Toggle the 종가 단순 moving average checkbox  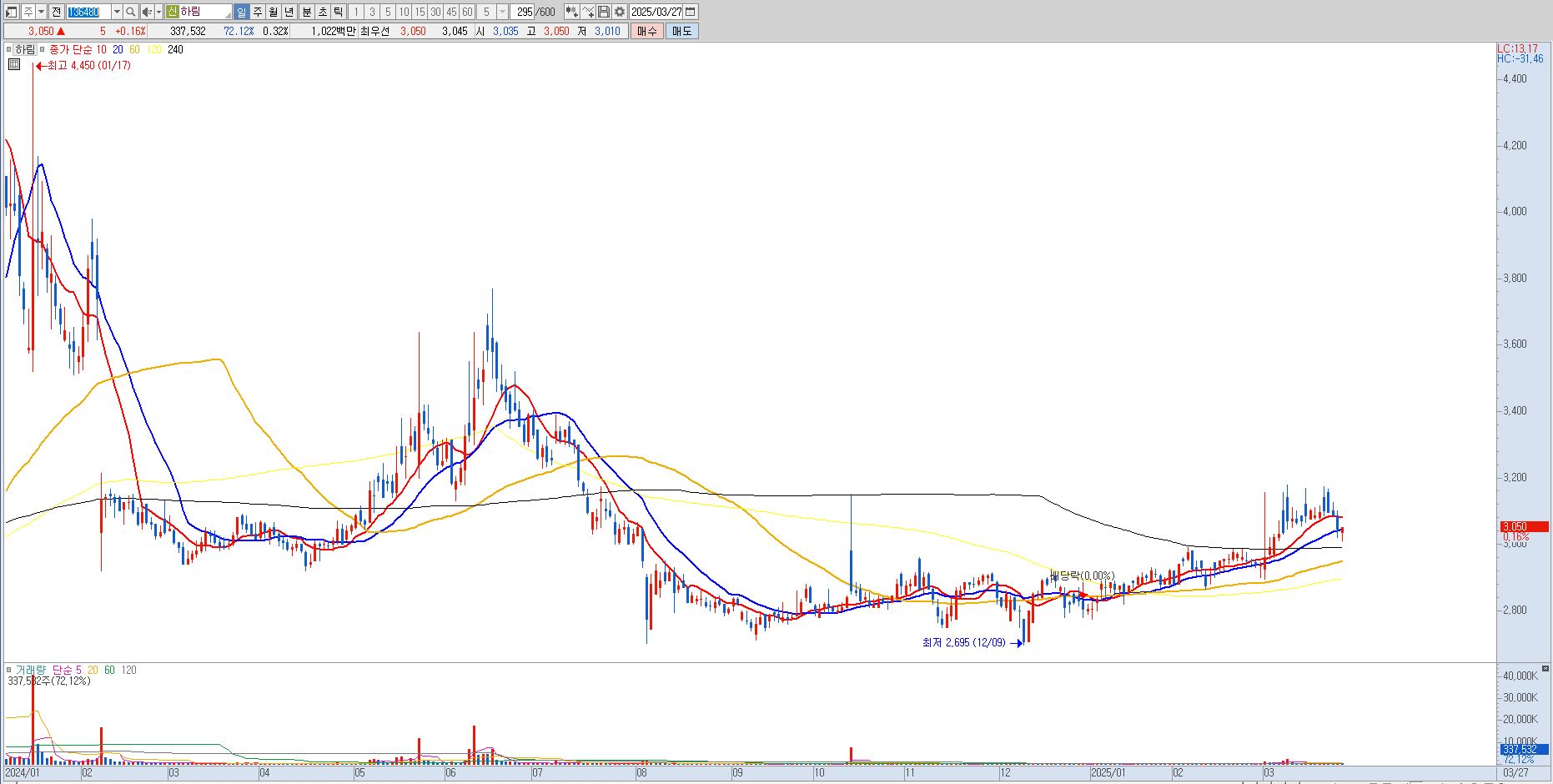coord(43,49)
